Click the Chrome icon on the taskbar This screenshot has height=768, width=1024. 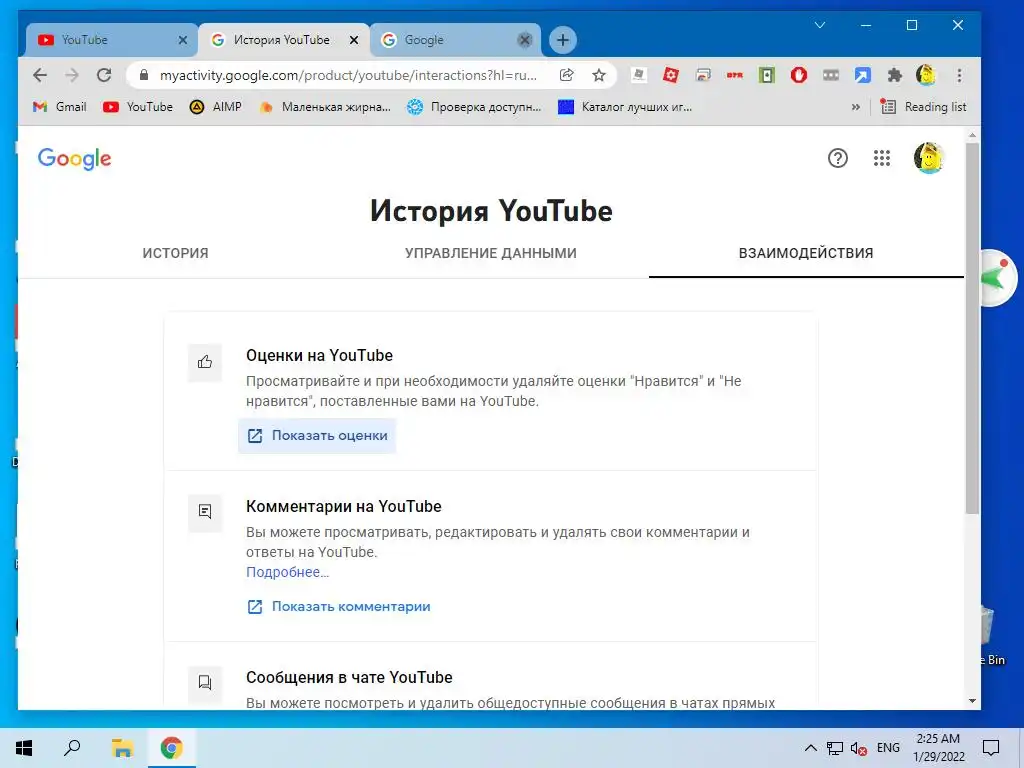pyautogui.click(x=172, y=748)
